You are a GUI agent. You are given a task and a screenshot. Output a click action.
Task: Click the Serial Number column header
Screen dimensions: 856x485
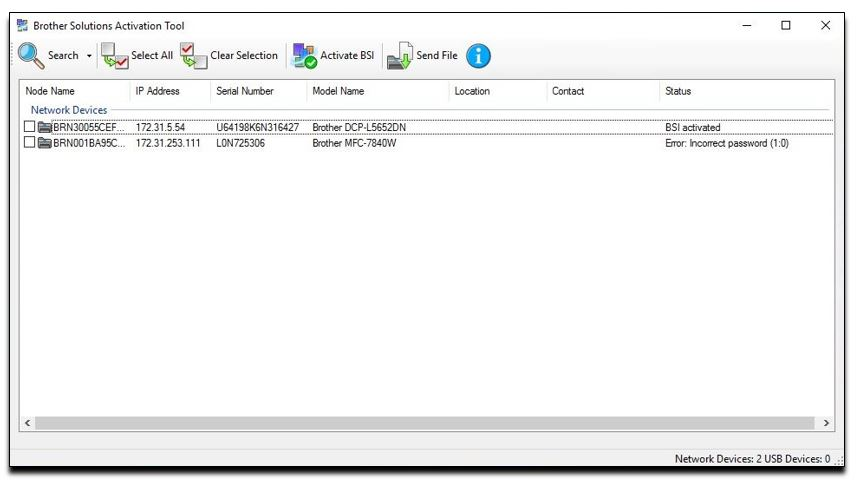point(245,91)
